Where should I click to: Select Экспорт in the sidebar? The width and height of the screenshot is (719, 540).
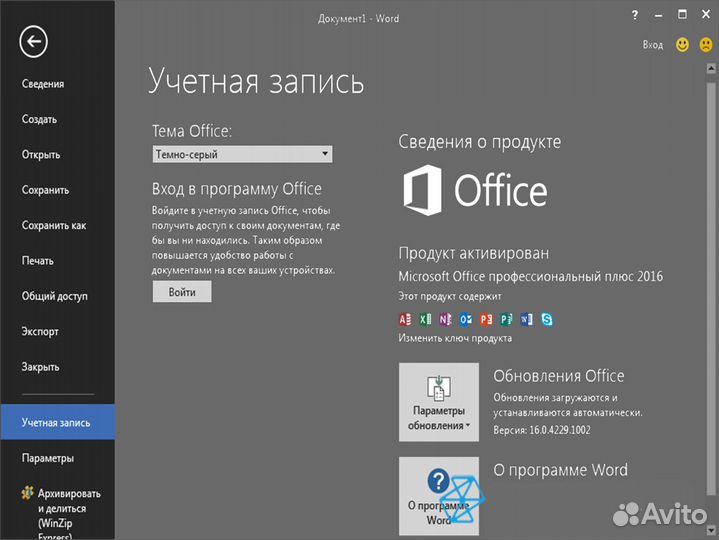click(x=40, y=331)
